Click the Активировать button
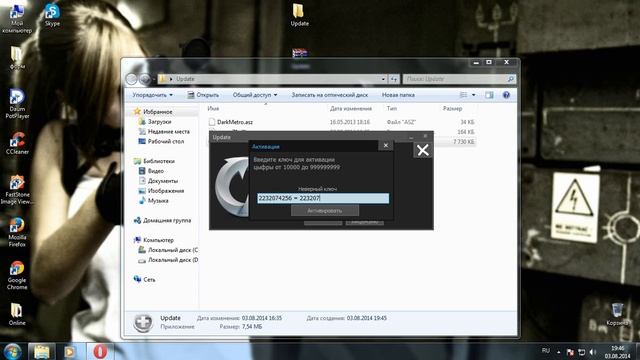Screen dimensions: 640x360 (325, 211)
